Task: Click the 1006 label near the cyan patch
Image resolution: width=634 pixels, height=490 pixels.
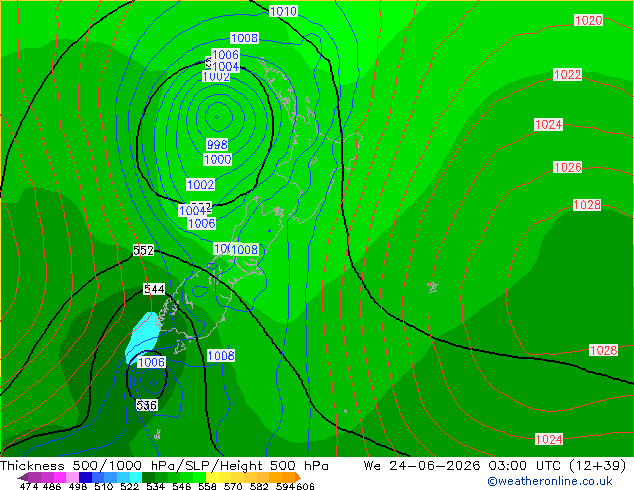Action: pos(151,362)
